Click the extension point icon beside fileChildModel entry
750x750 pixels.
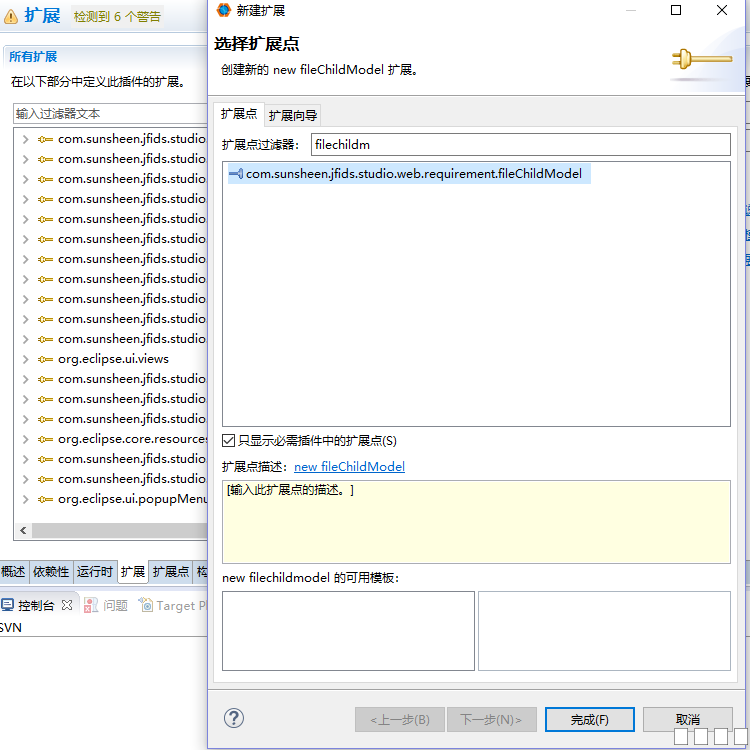point(236,174)
